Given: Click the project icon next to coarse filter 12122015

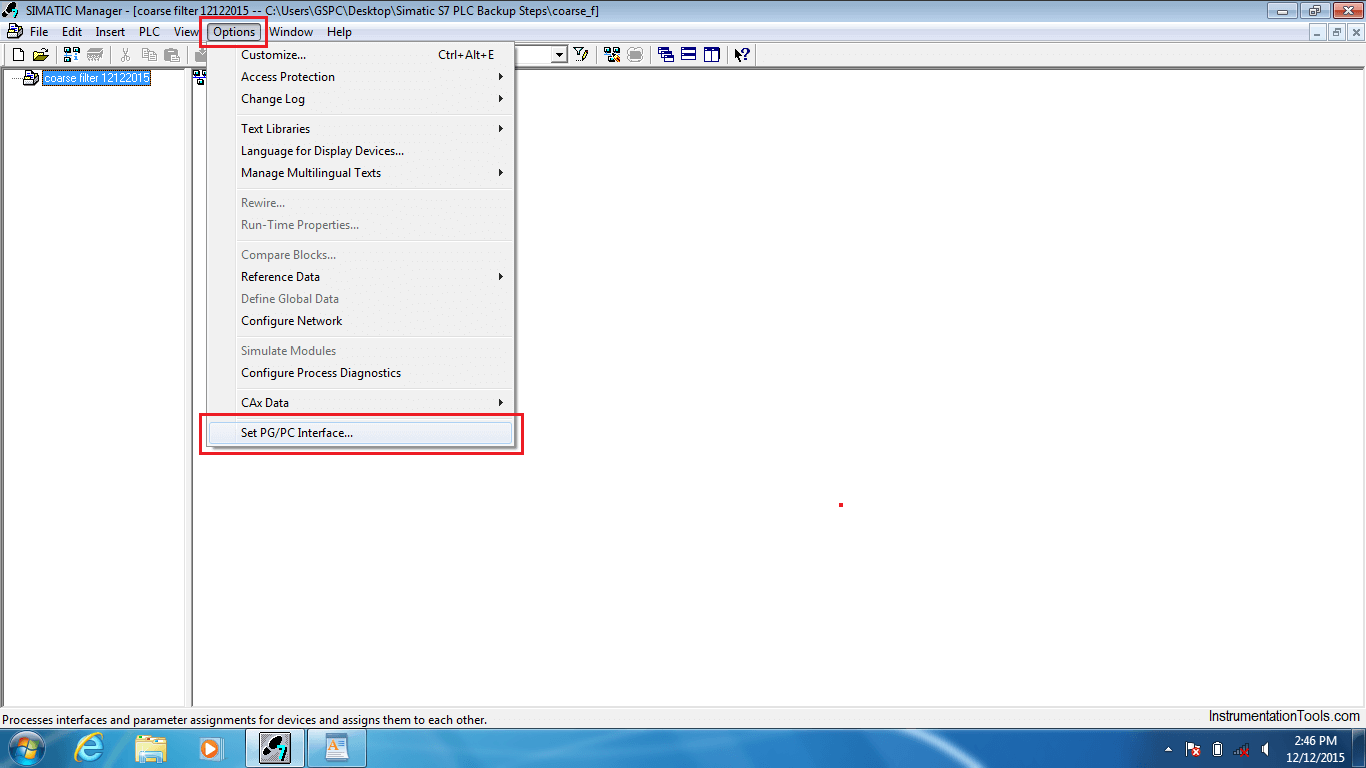Looking at the screenshot, I should 31,78.
